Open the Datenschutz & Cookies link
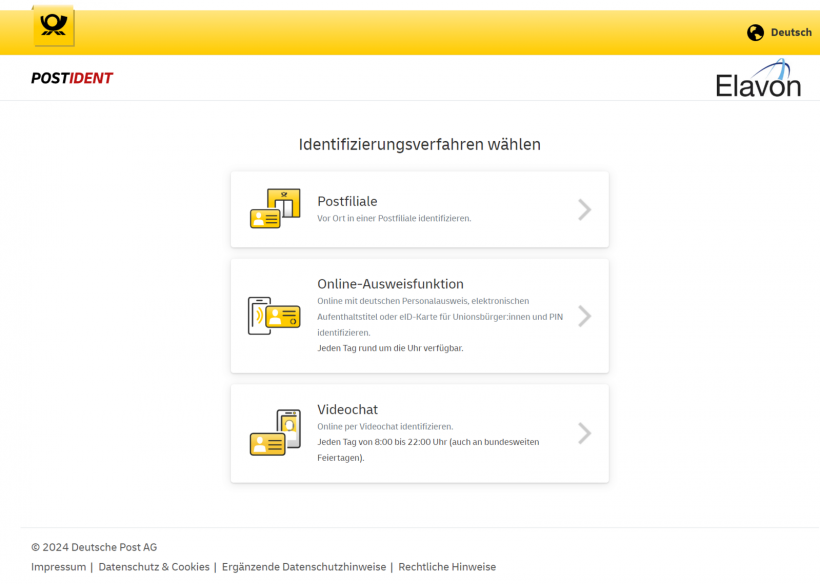Screen dimensions: 820x584 [x=154, y=567]
